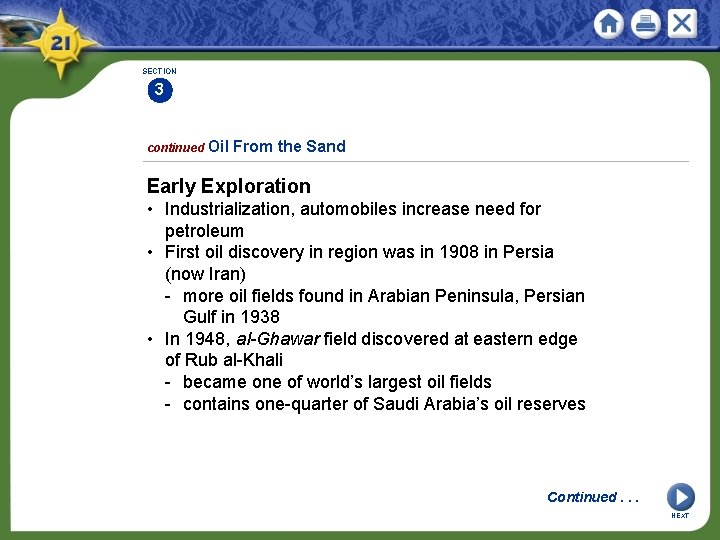Screen dimensions: 720x540
Task: Advance with the NEXT play button
Action: pos(681,497)
